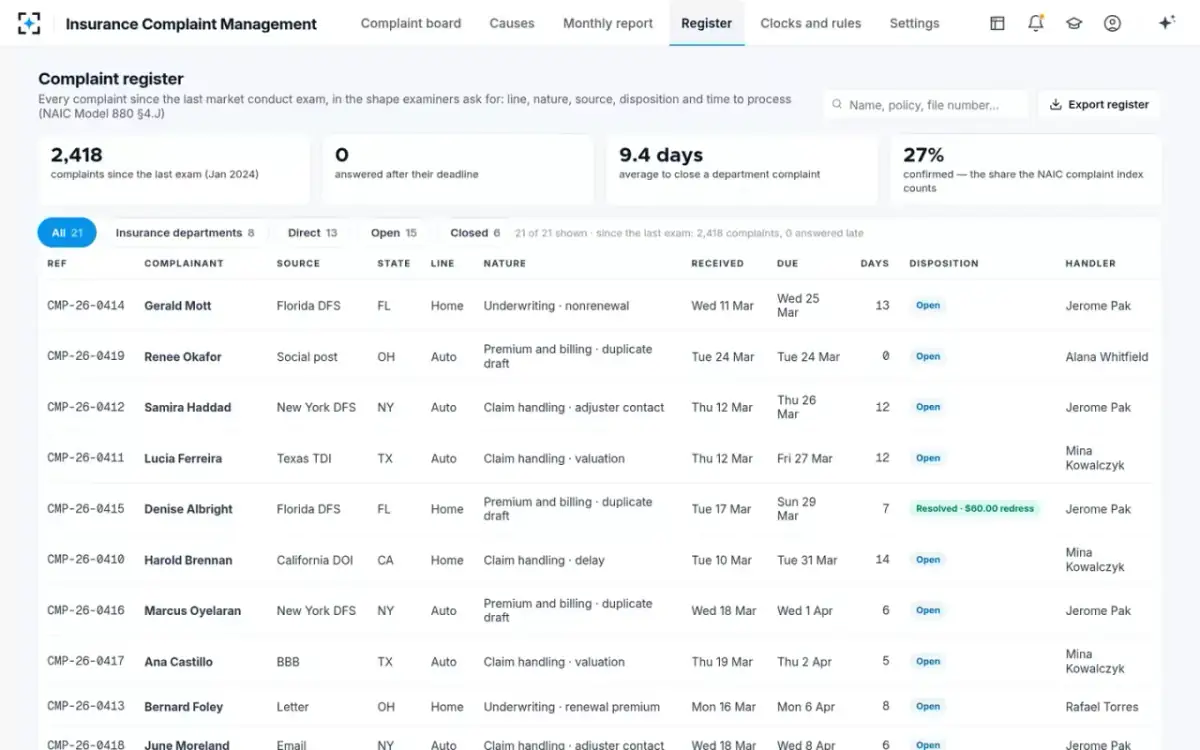Click Underwriting · nonrenewal nature

coord(556,306)
